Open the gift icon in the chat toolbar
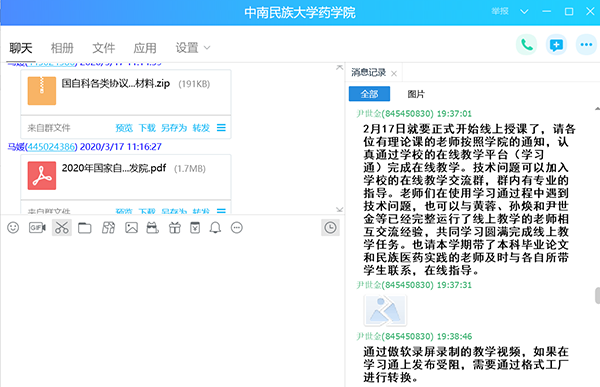This screenshot has height=387, width=600. tap(175, 228)
